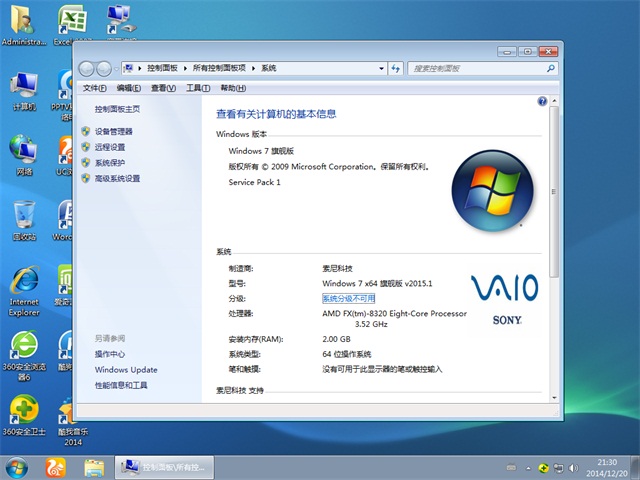Open the Administrator folder on desktop
Image resolution: width=640 pixels, height=480 pixels.
pyautogui.click(x=23, y=23)
